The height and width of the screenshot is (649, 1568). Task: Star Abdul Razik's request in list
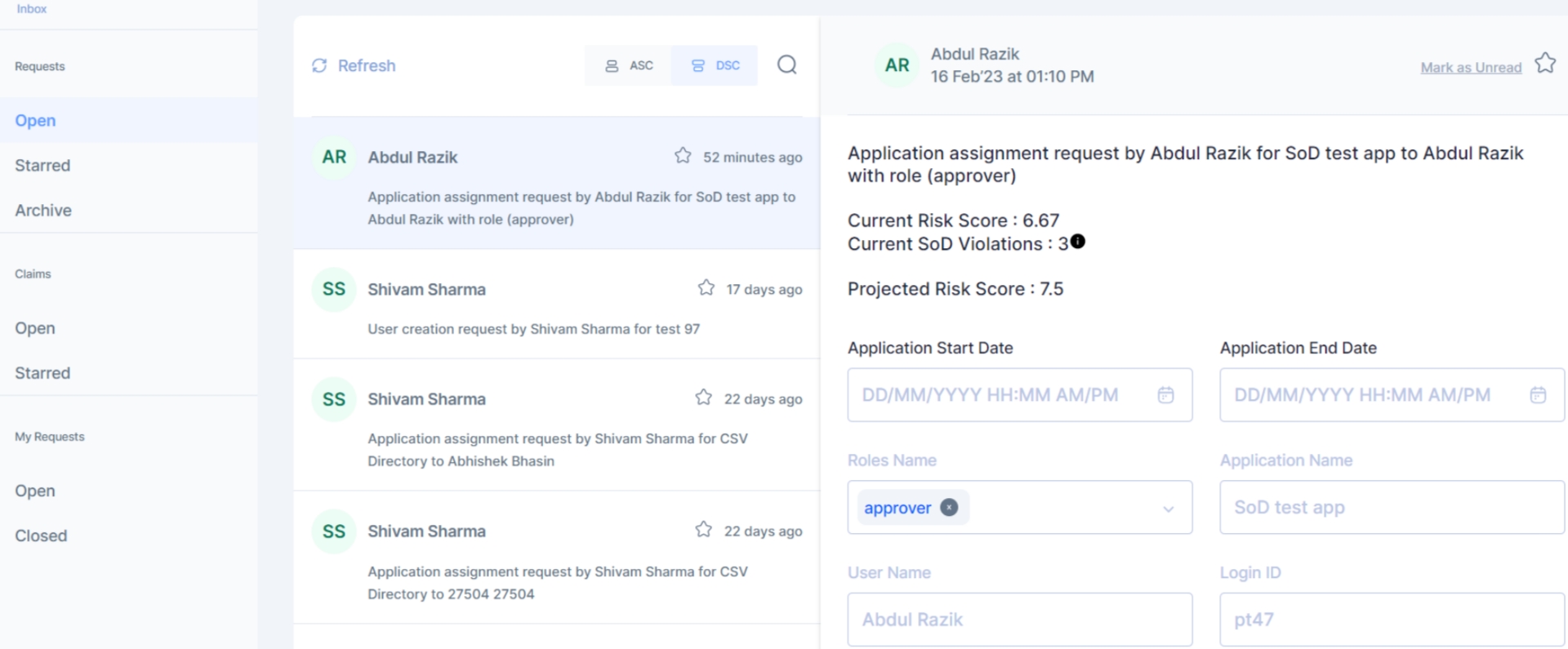tap(683, 156)
